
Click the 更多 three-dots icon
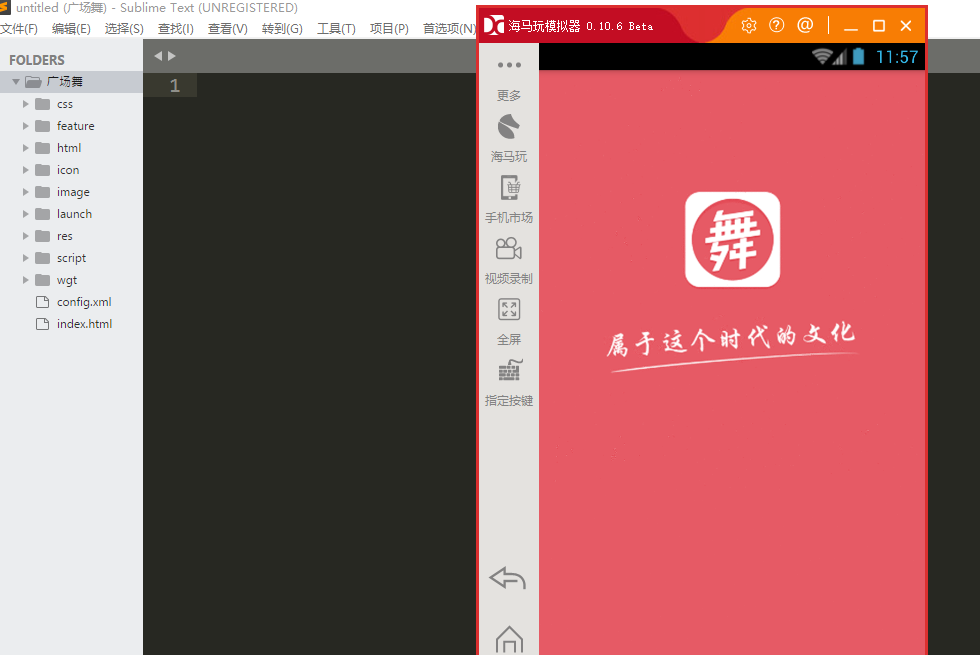[x=509, y=66]
